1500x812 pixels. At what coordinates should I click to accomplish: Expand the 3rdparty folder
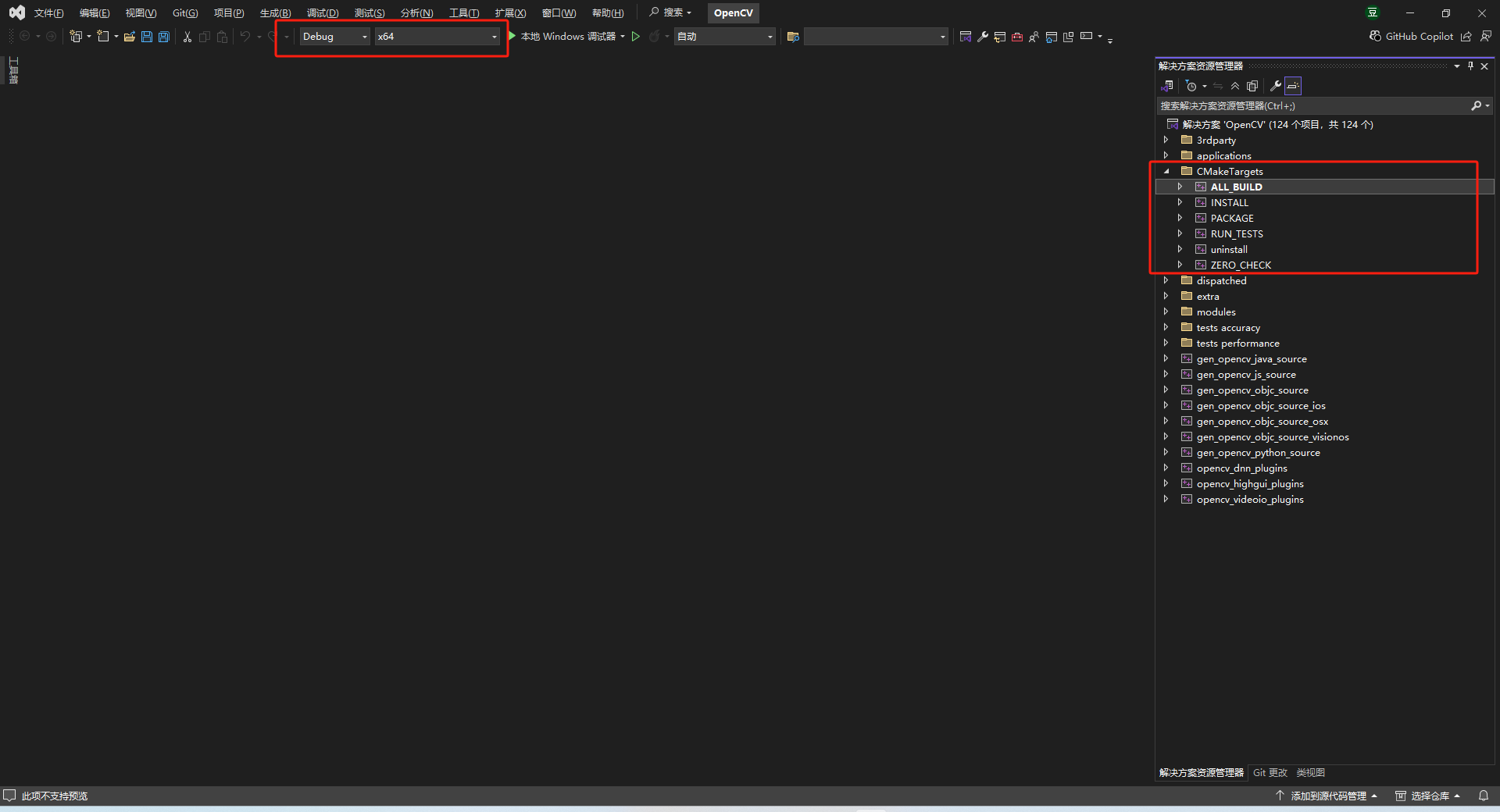(1167, 140)
